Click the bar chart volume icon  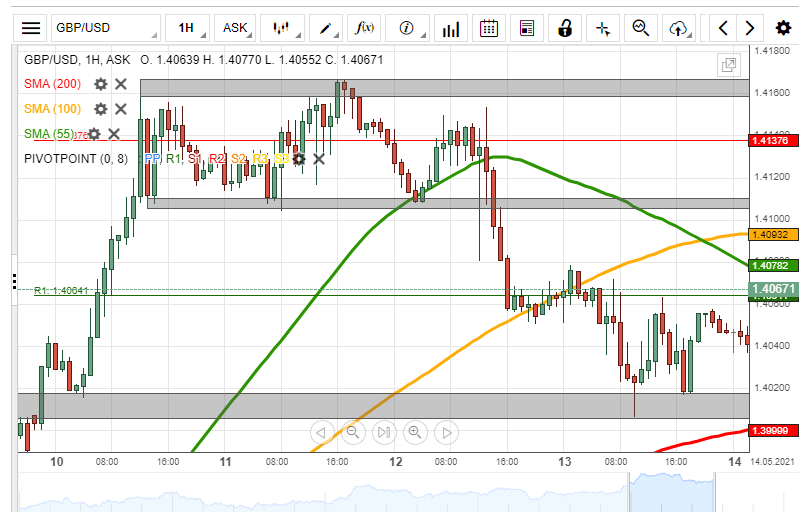pos(450,28)
